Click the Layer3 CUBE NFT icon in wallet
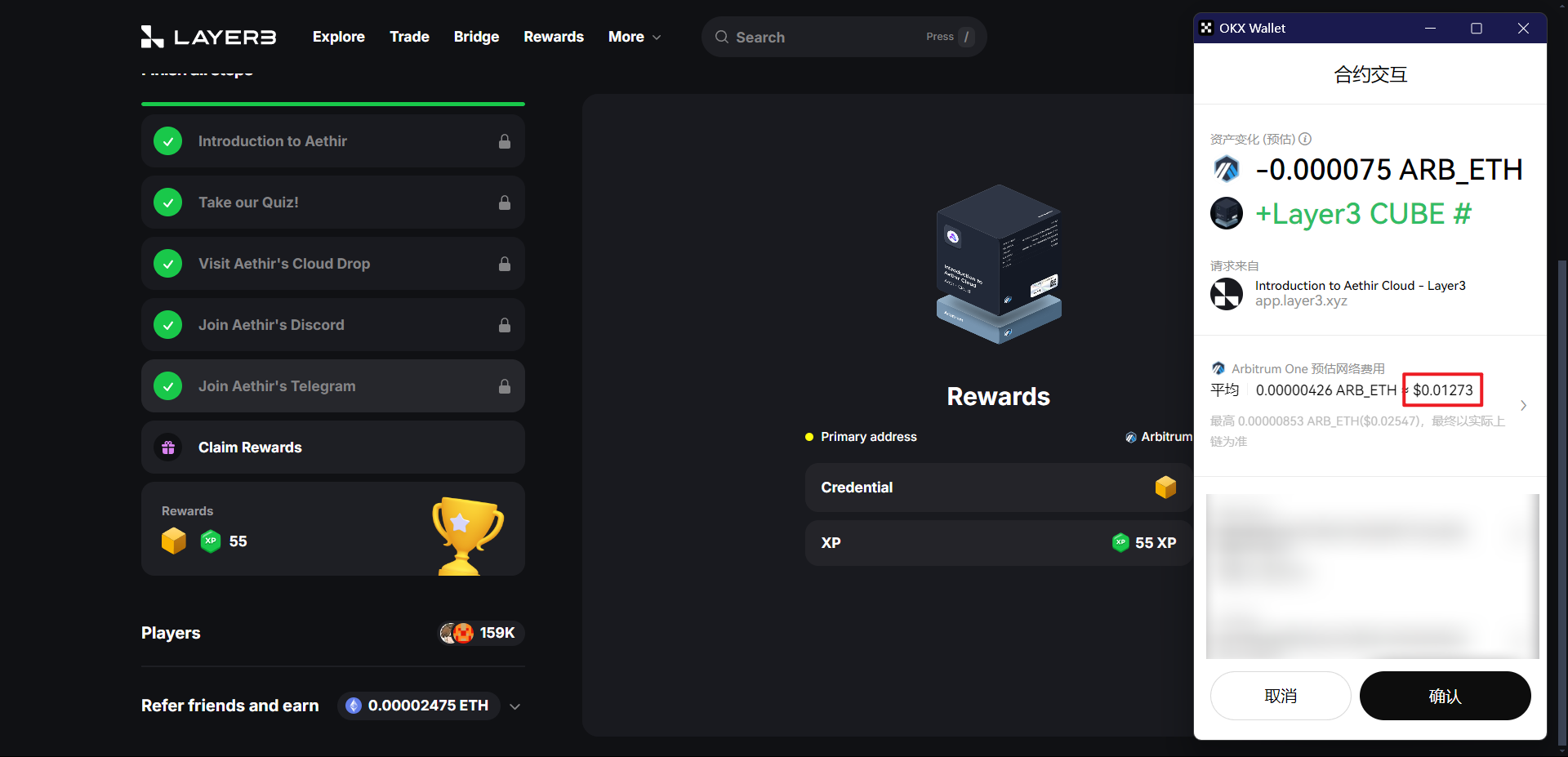 click(1226, 213)
